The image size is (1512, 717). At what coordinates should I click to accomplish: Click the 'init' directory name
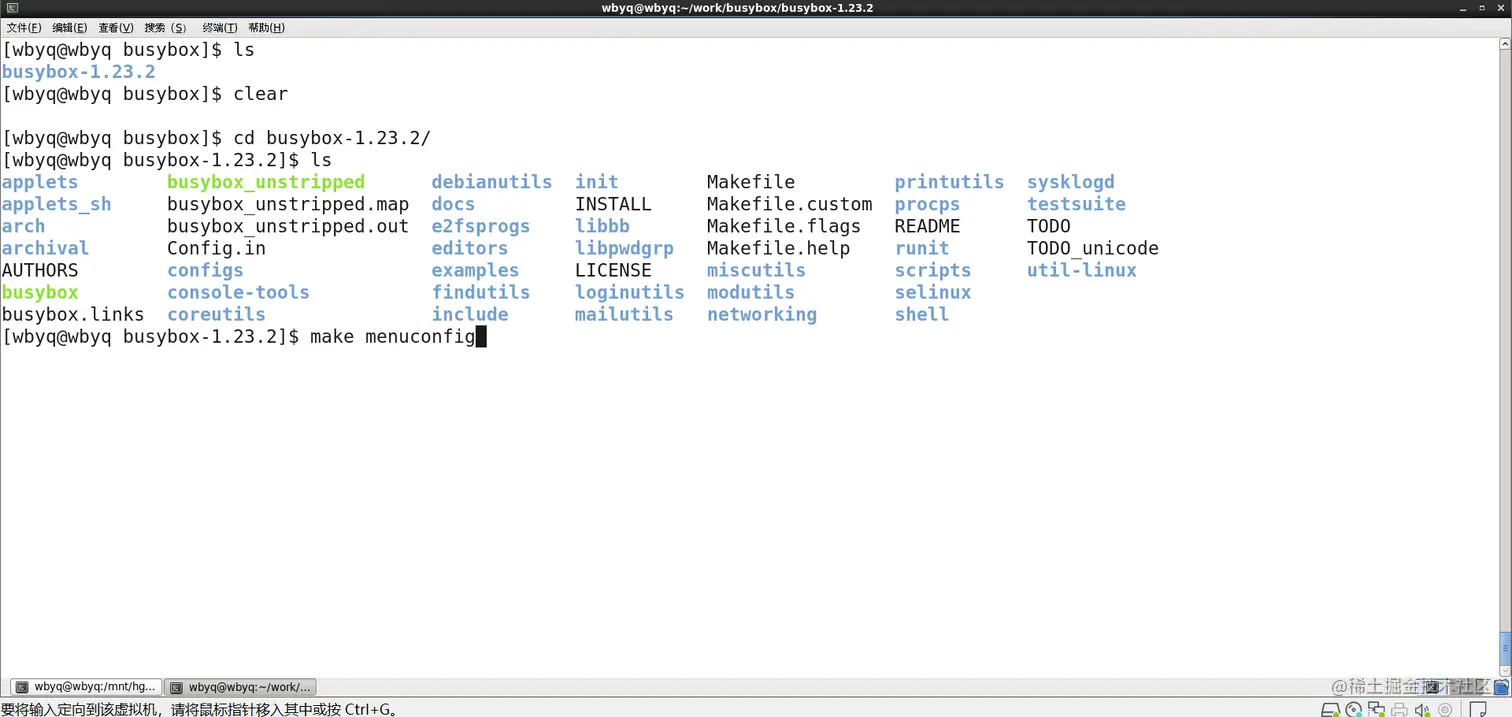click(597, 182)
